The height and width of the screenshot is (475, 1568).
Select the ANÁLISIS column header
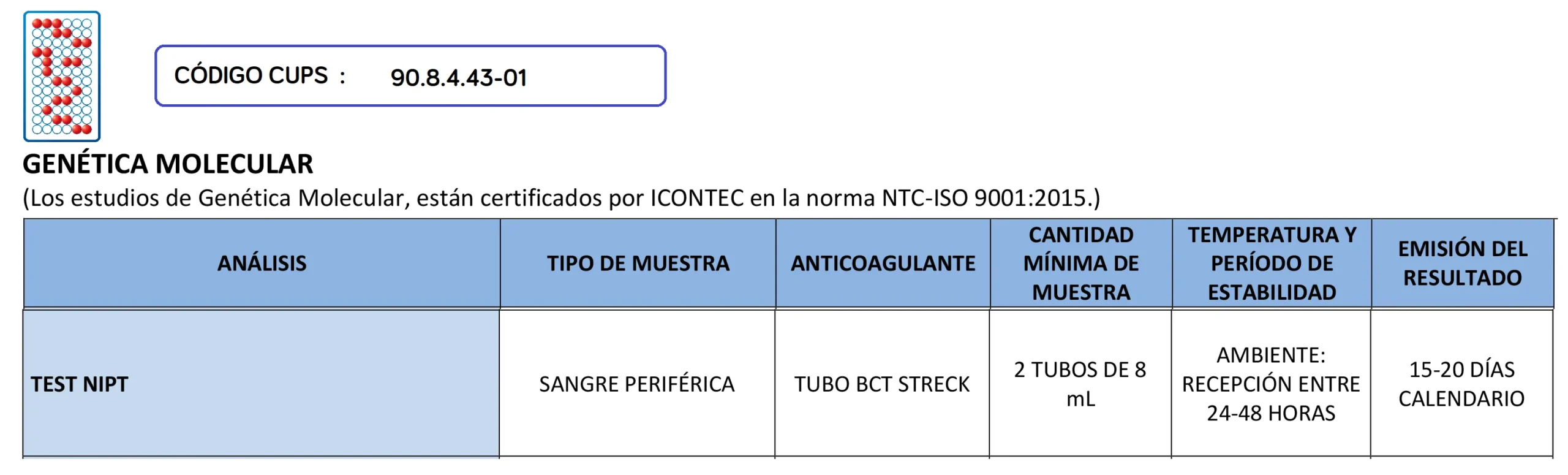point(262,263)
